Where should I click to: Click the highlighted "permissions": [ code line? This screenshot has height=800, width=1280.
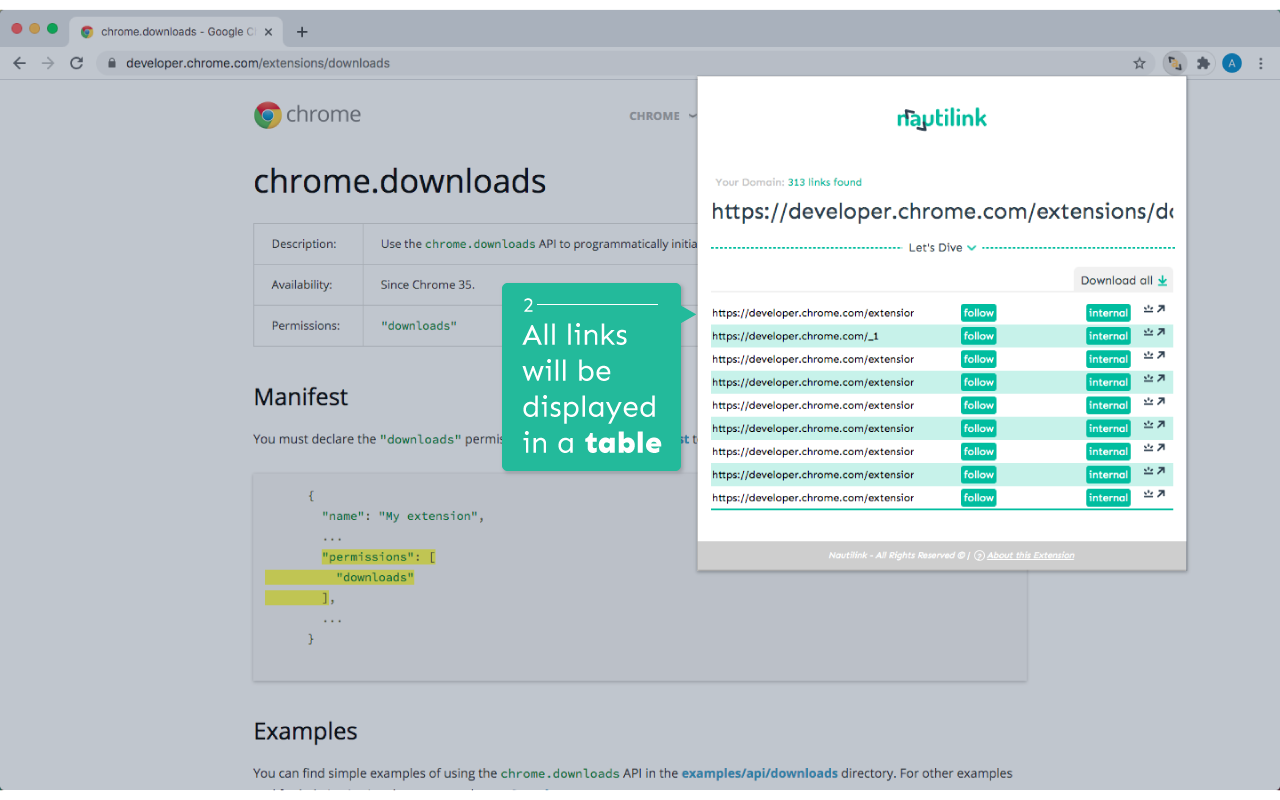(x=378, y=557)
